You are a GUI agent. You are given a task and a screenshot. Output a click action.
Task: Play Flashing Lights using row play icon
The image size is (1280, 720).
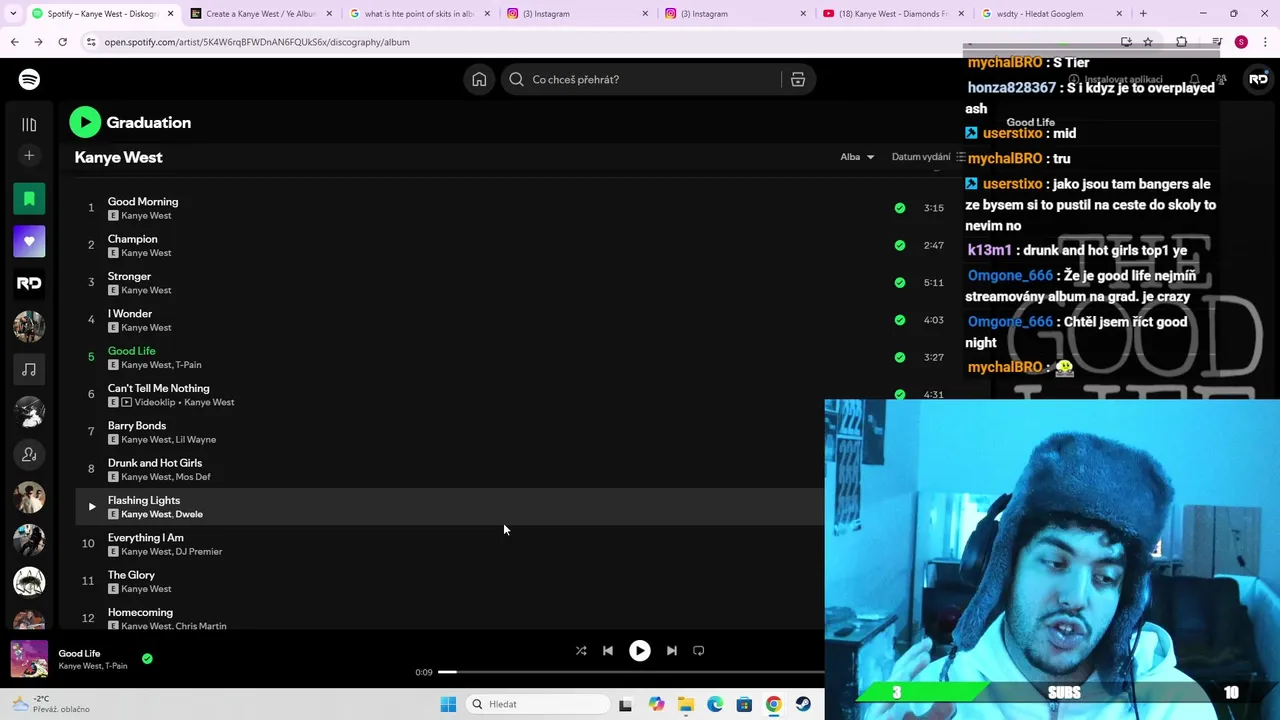[x=91, y=506]
